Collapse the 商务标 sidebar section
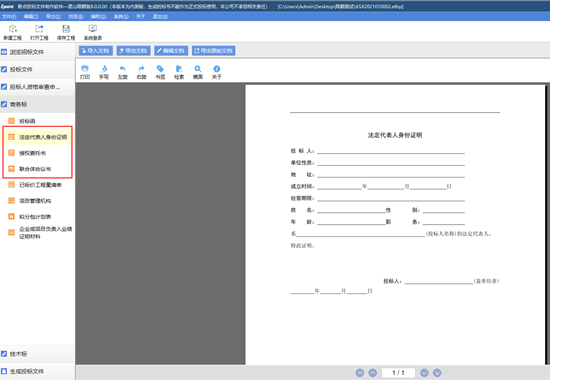Screen dimensions: 576x383 (37, 104)
